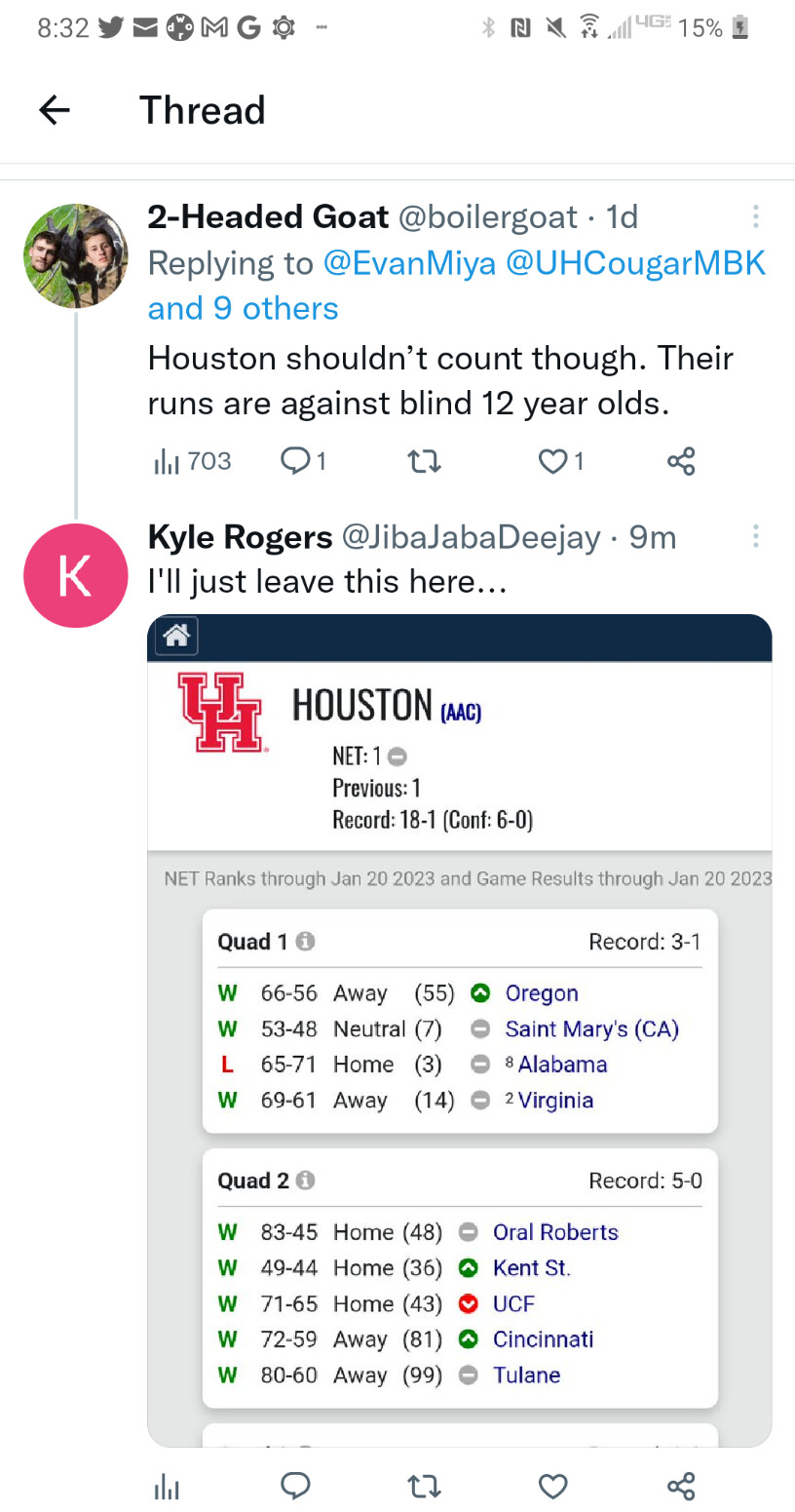The height and width of the screenshot is (1512, 795).
Task: Share Kyle Rogers' tweet
Action: (681, 1485)
